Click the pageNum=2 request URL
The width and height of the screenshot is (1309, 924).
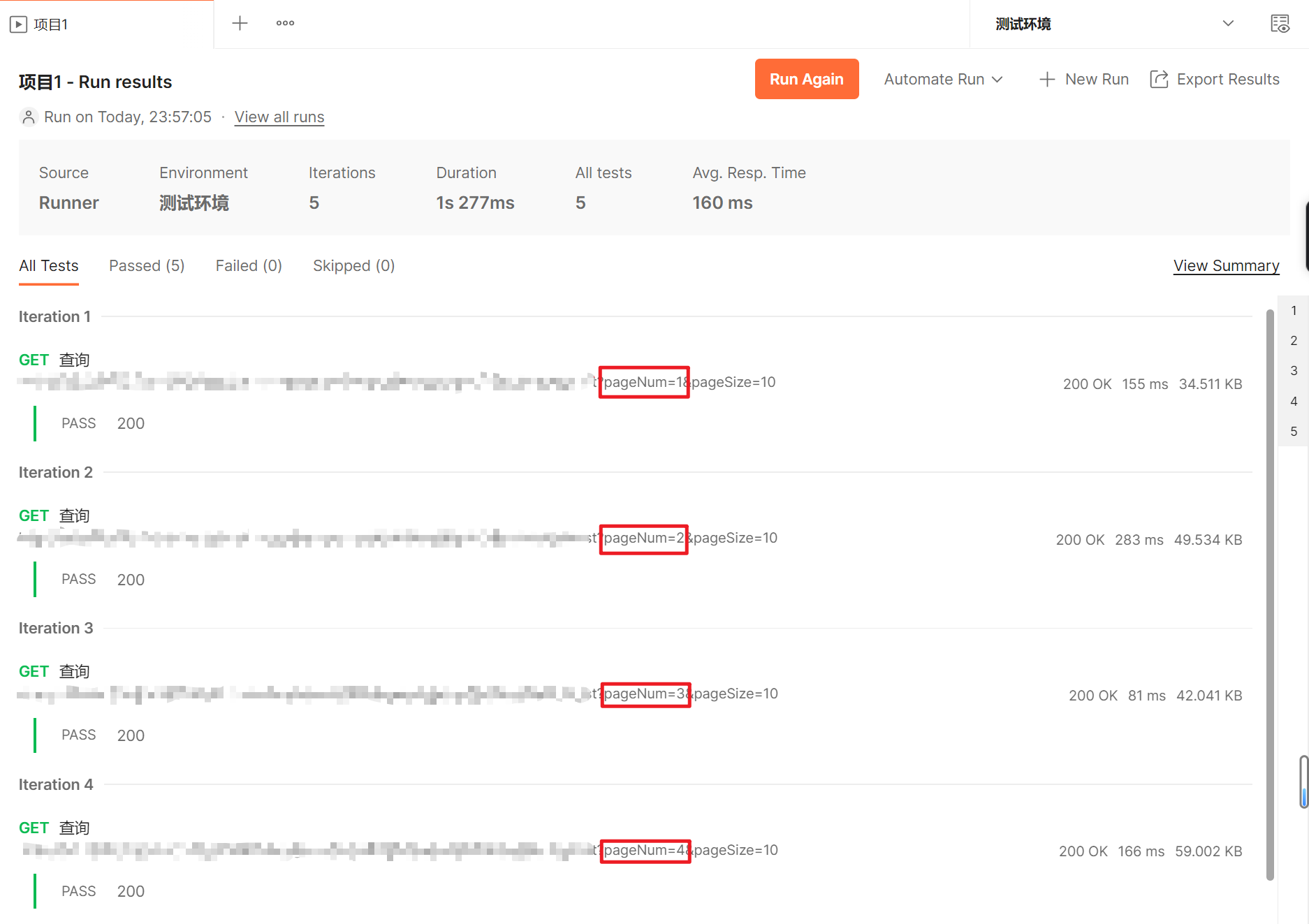pos(397,538)
